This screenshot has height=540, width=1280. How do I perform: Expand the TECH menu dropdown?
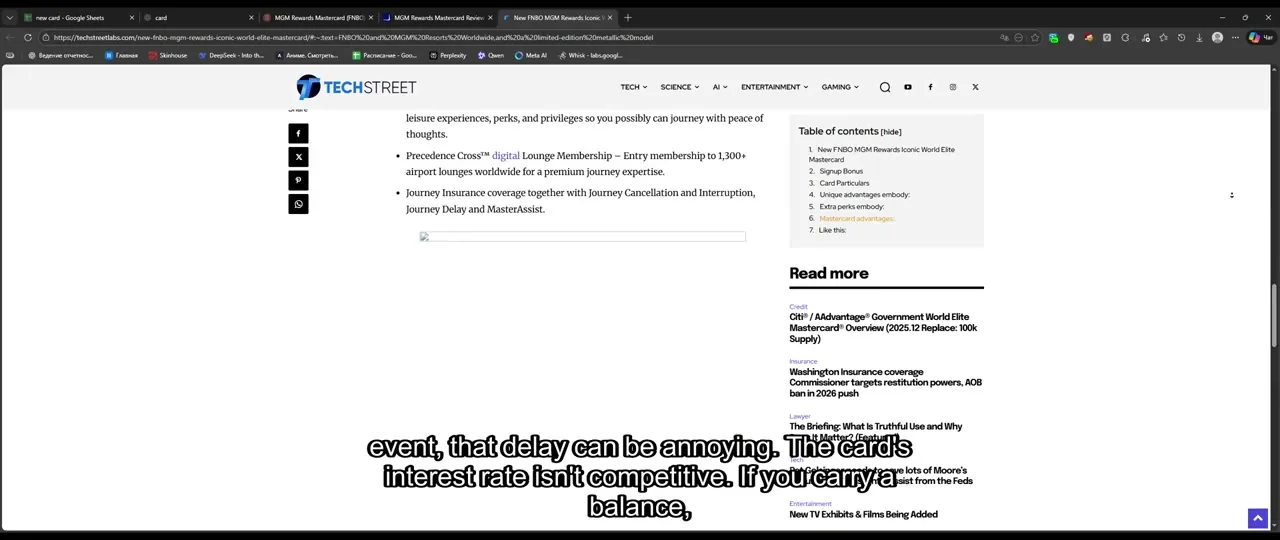[x=633, y=87]
